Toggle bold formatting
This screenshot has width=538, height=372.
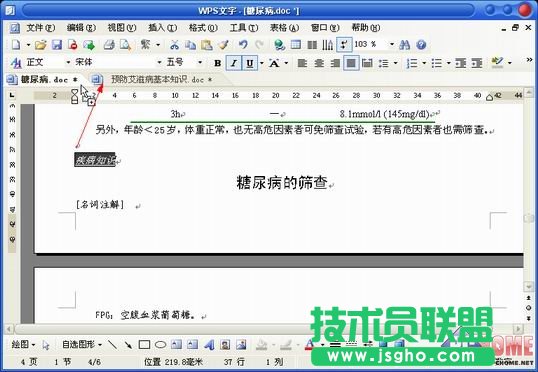[217, 63]
